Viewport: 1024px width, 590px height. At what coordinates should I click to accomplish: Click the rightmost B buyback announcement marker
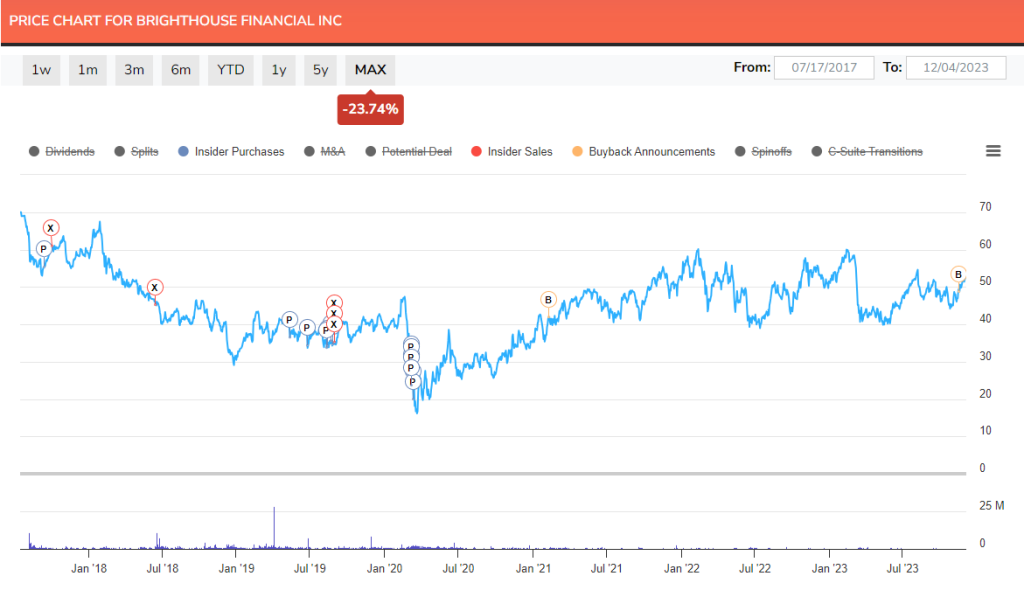tap(957, 274)
